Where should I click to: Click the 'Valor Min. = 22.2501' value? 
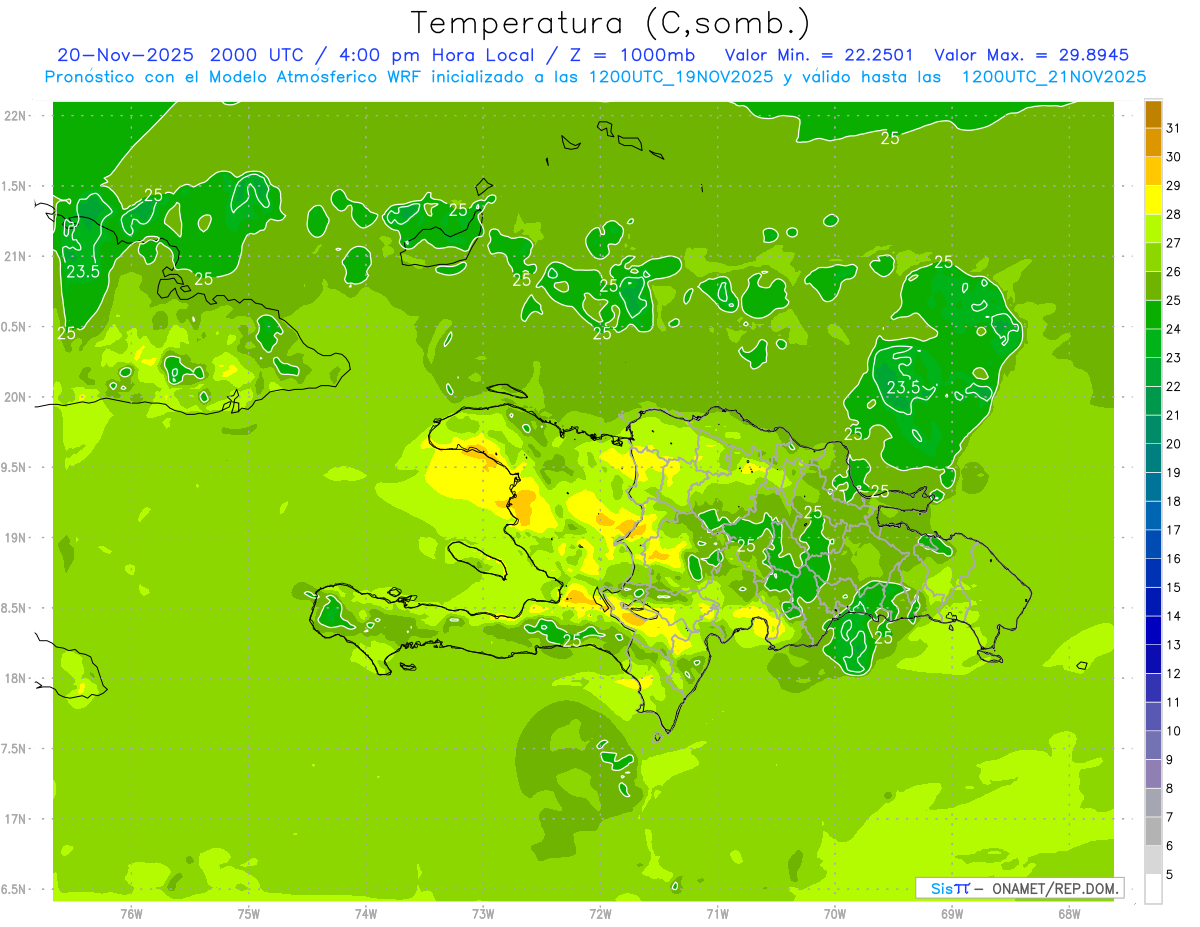point(819,55)
